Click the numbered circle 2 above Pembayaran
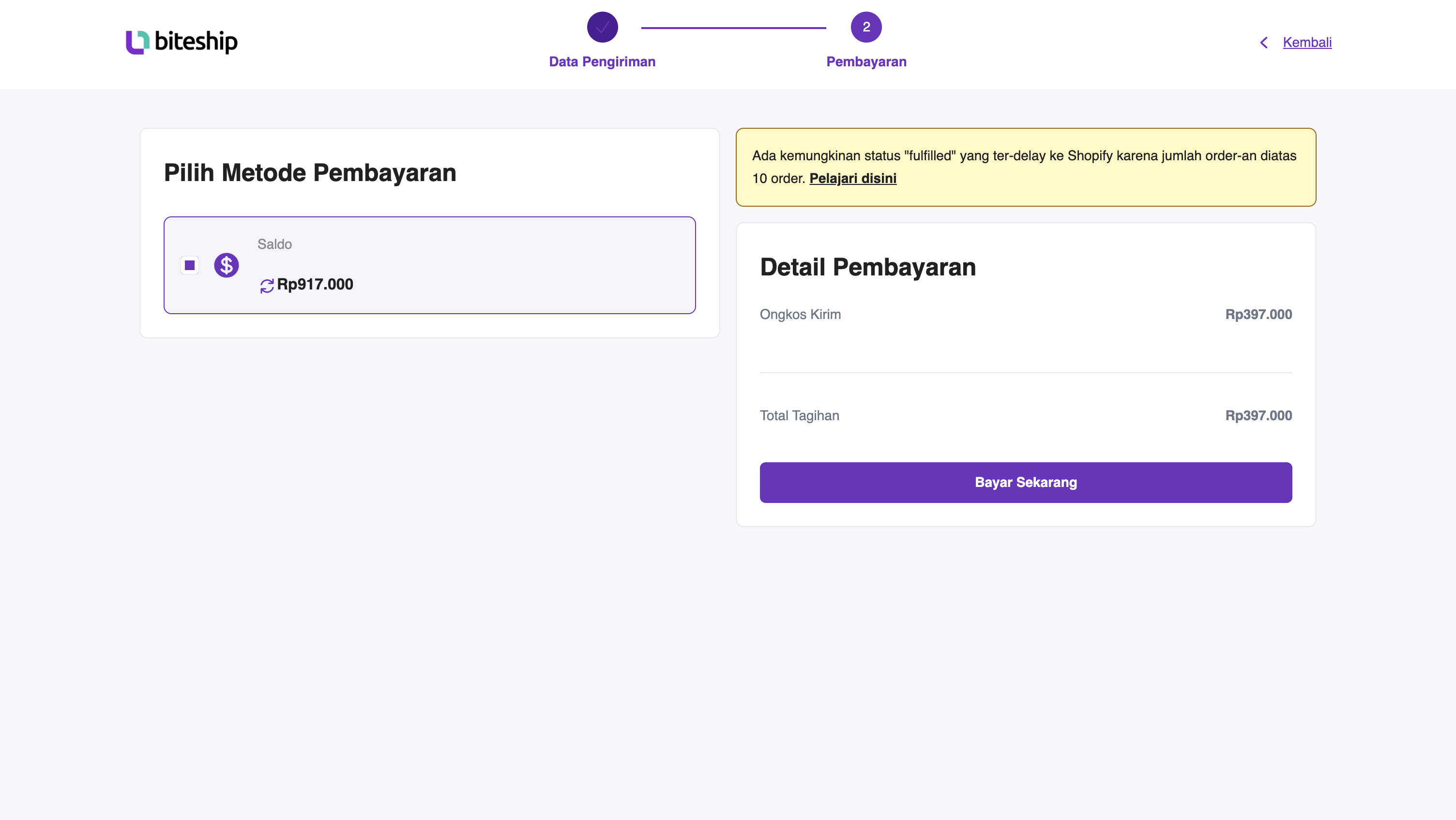 coord(866,27)
